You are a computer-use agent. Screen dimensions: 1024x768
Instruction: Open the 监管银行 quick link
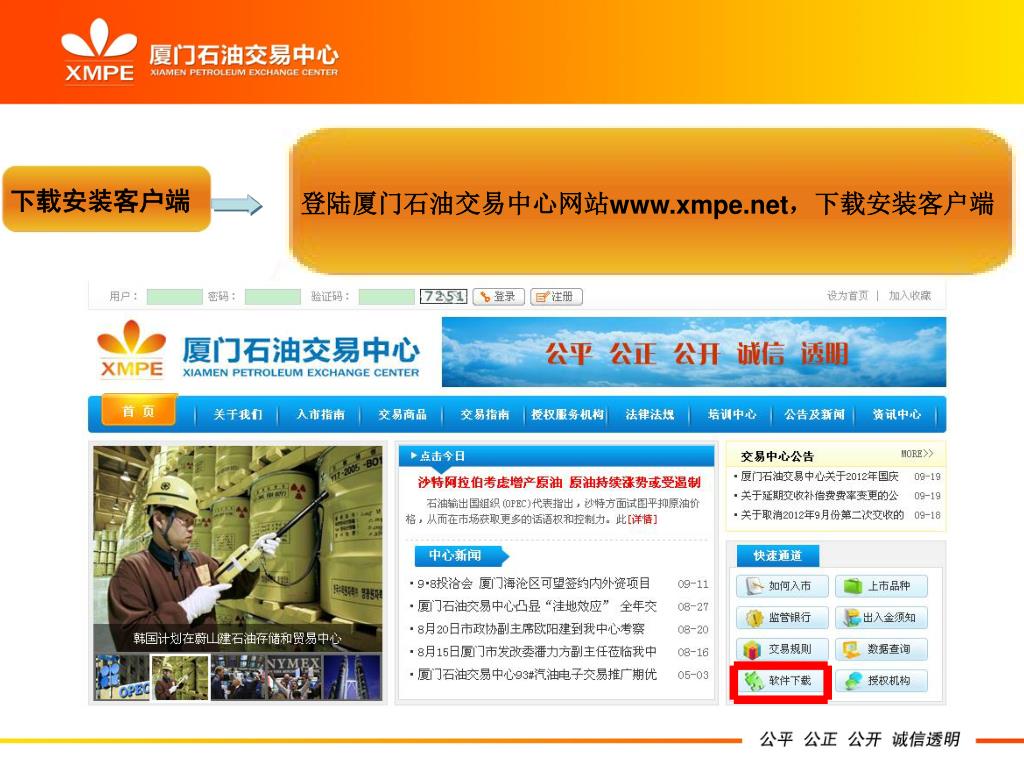(x=782, y=617)
